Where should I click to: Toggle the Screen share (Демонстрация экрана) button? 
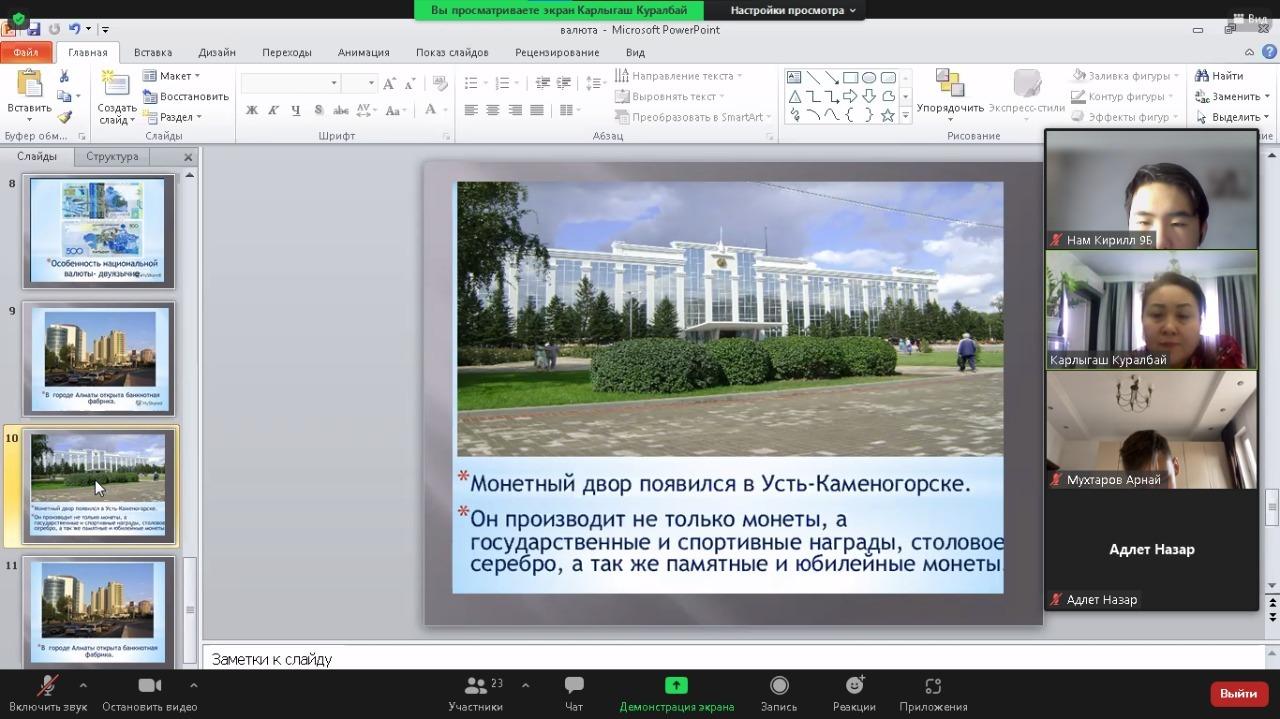coord(676,686)
